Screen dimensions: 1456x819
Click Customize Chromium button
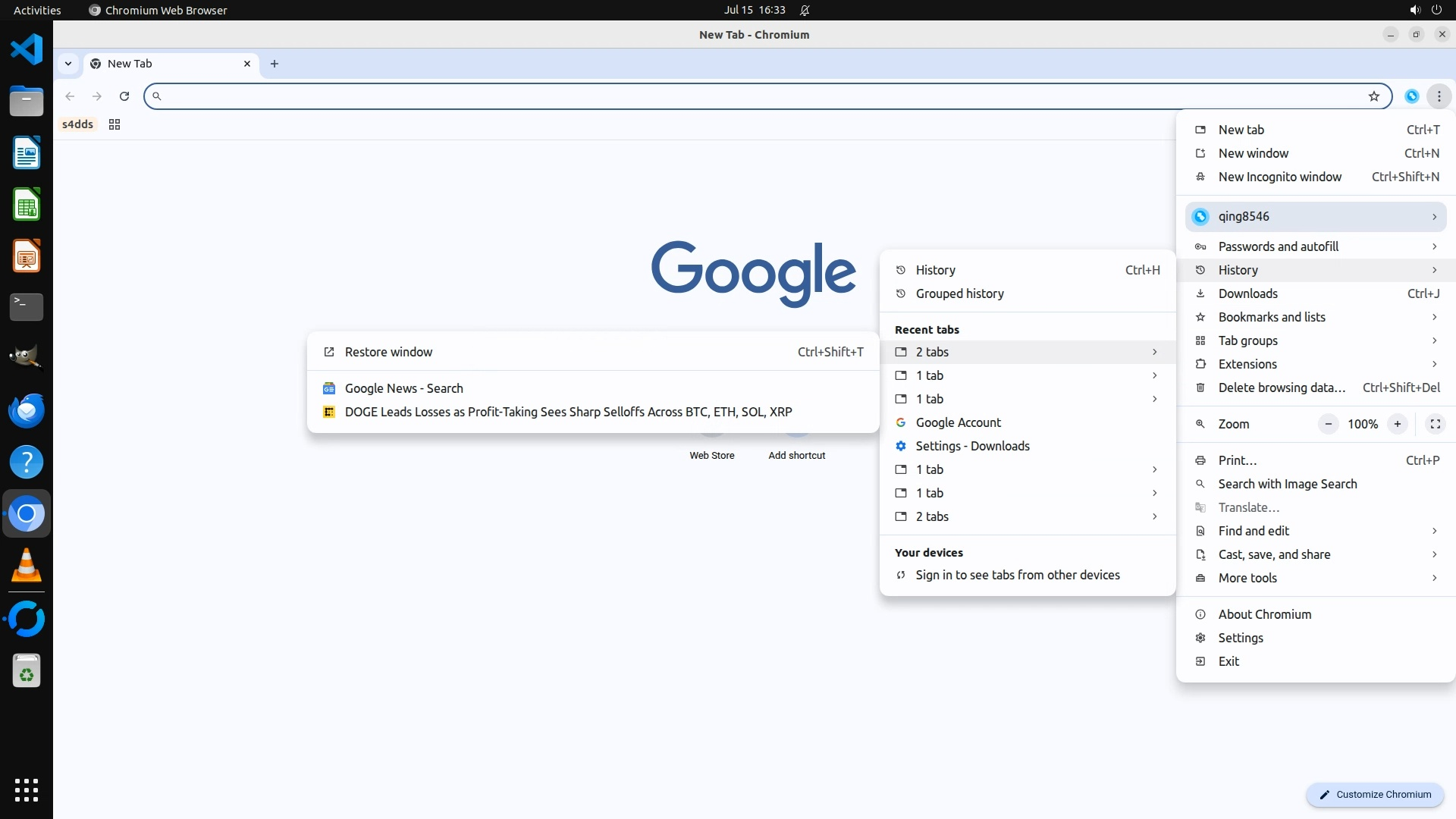1374,794
